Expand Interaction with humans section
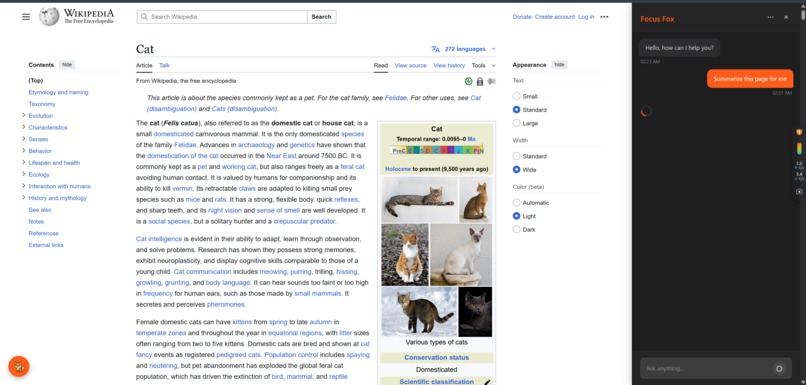806x385 pixels. [24, 186]
